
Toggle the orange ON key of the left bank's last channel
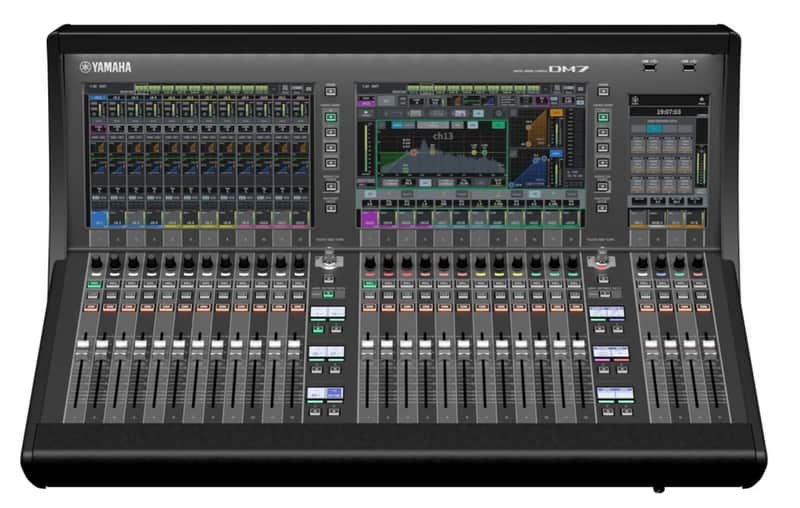point(297,308)
